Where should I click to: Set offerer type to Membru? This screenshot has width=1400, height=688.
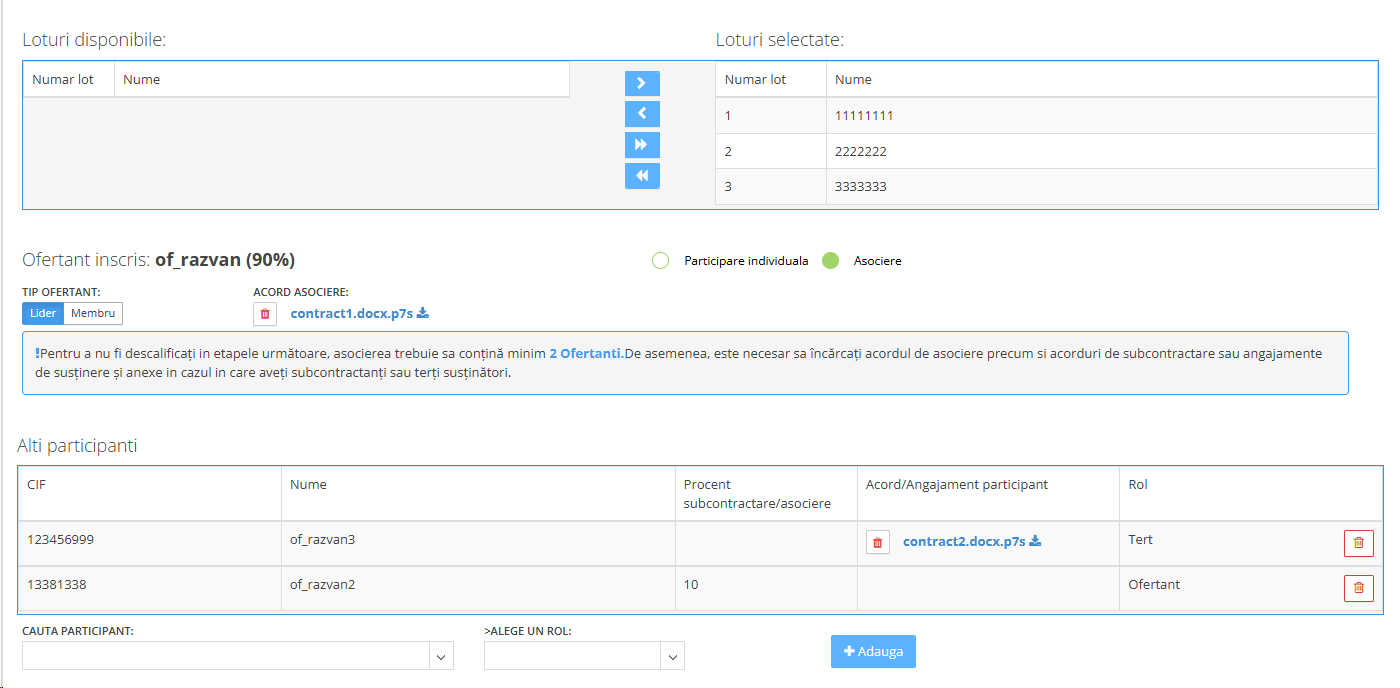(x=93, y=313)
